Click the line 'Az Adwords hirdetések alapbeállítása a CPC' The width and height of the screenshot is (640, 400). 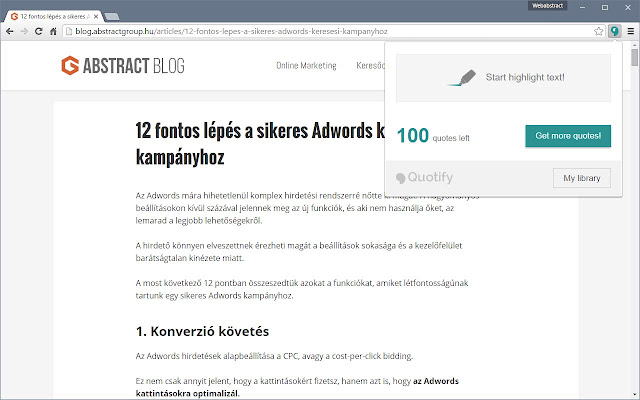pos(274,356)
